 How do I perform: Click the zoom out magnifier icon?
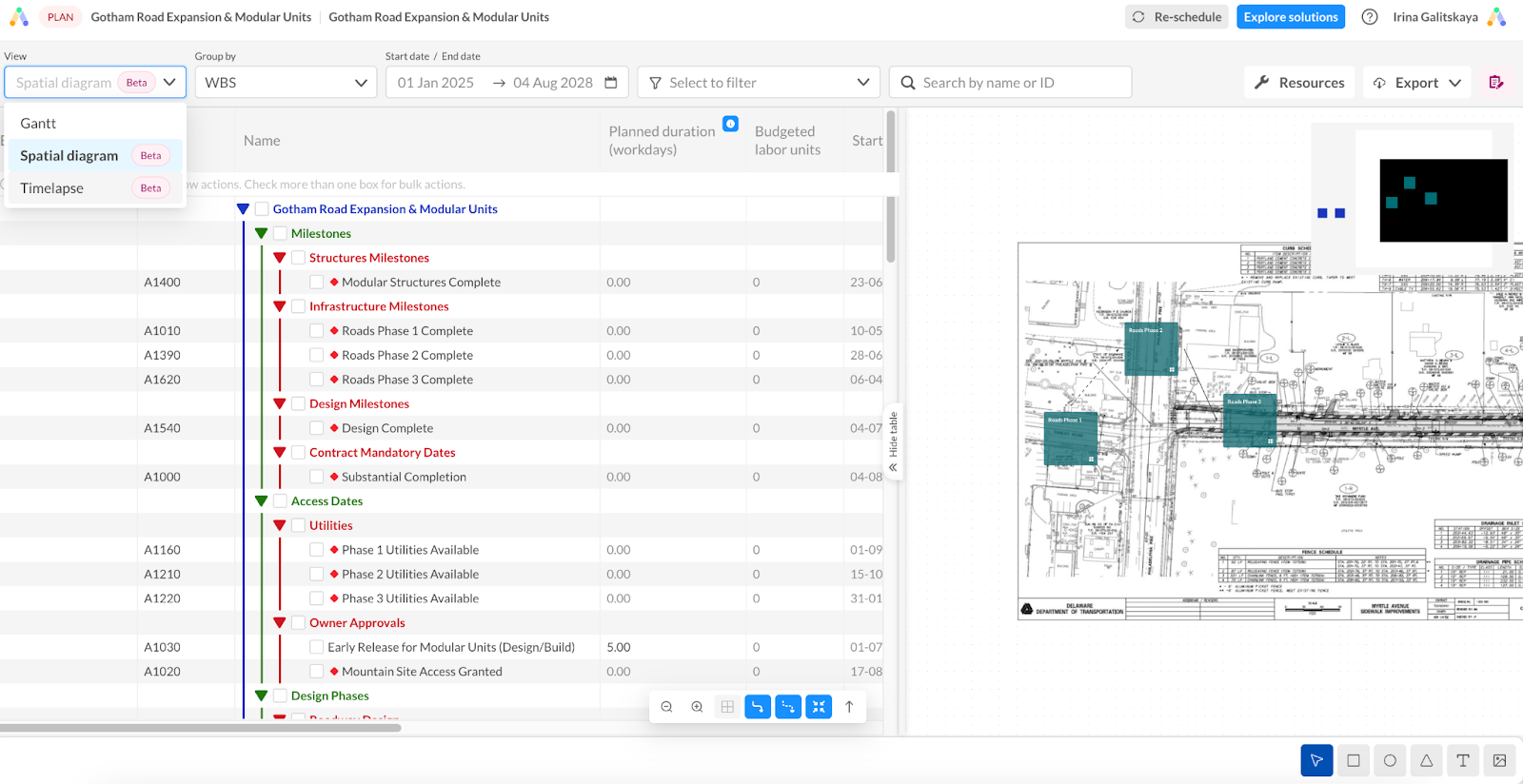666,707
